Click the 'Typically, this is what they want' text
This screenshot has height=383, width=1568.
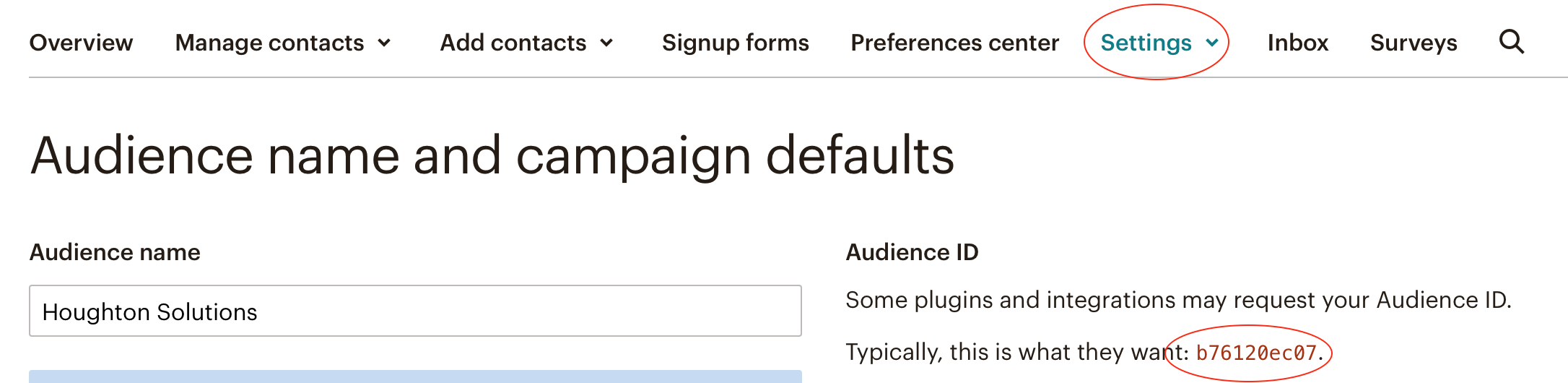pyautogui.click(x=1011, y=352)
